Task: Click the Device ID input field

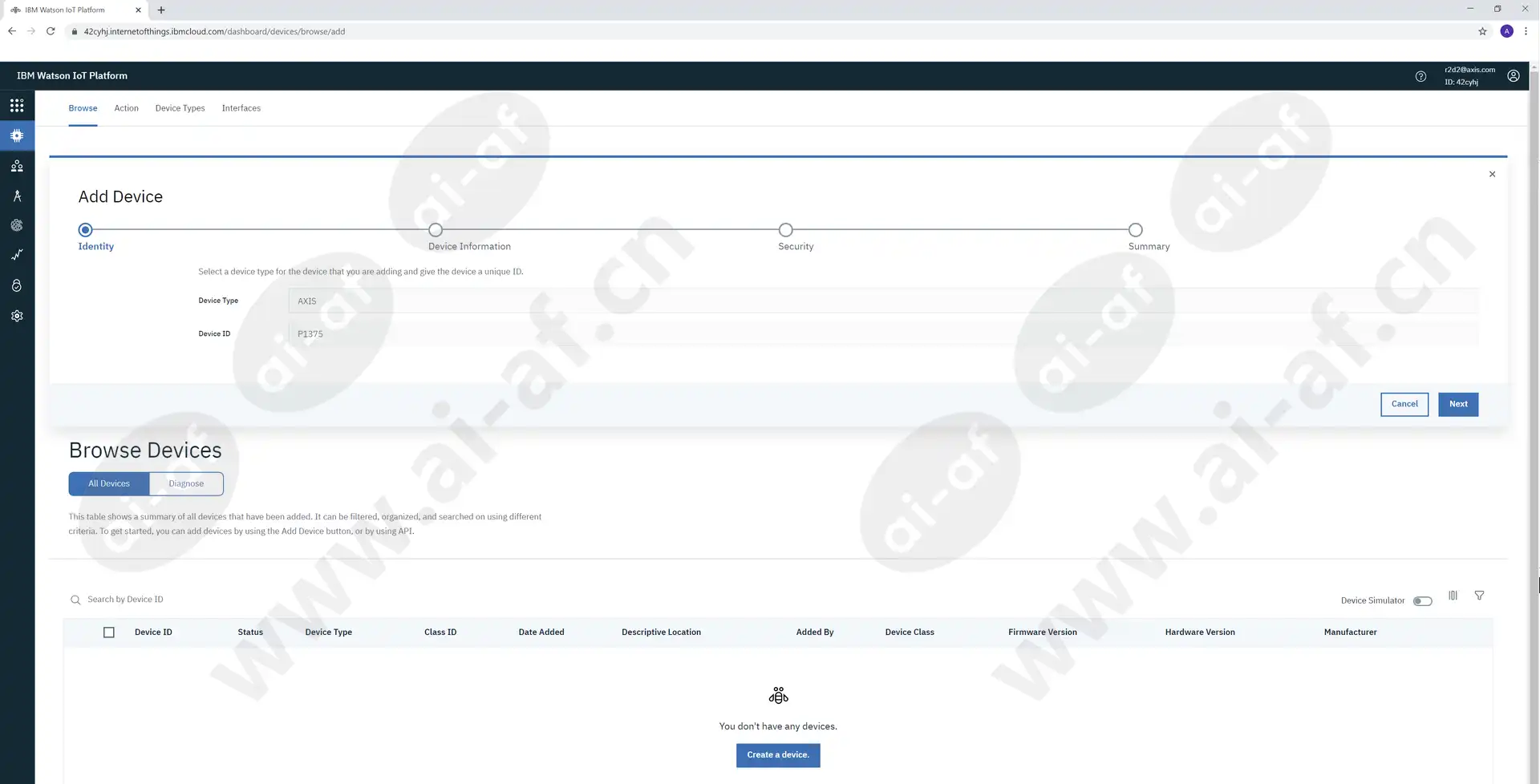Action: tap(884, 334)
